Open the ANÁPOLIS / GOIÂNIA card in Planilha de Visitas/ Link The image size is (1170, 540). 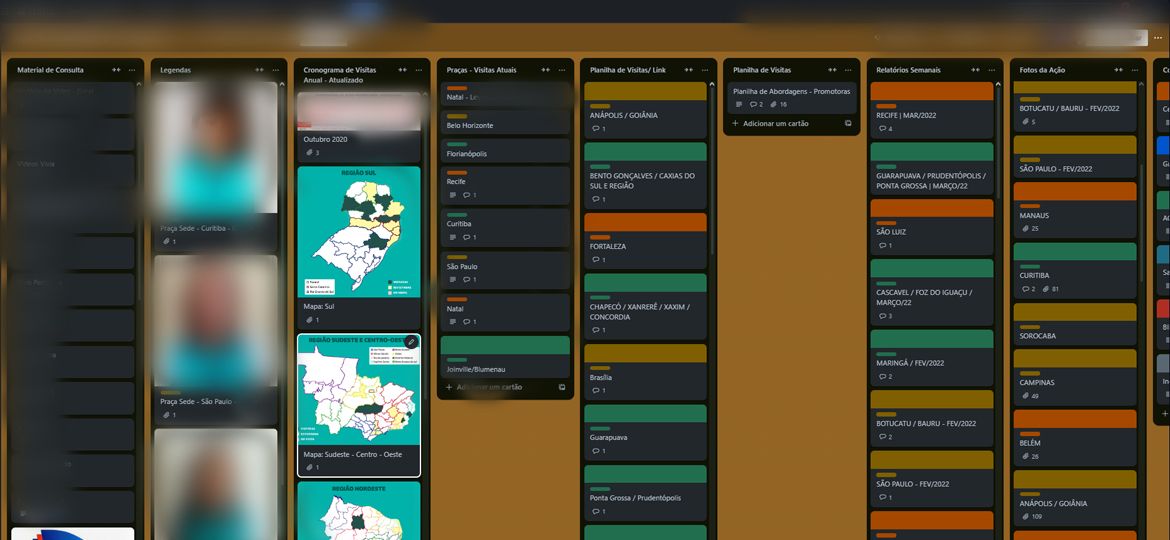(x=644, y=115)
